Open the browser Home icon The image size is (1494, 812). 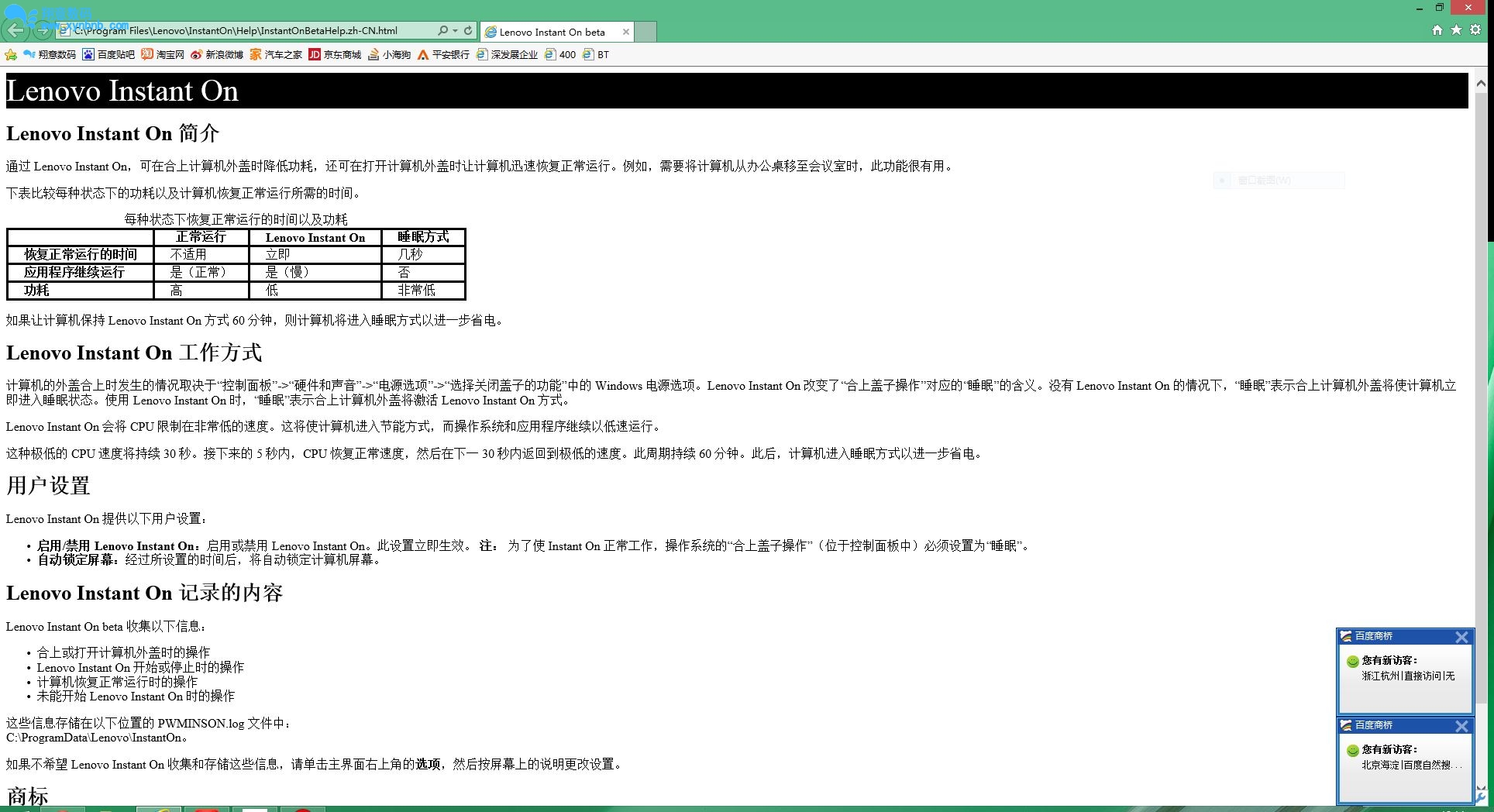click(1437, 30)
